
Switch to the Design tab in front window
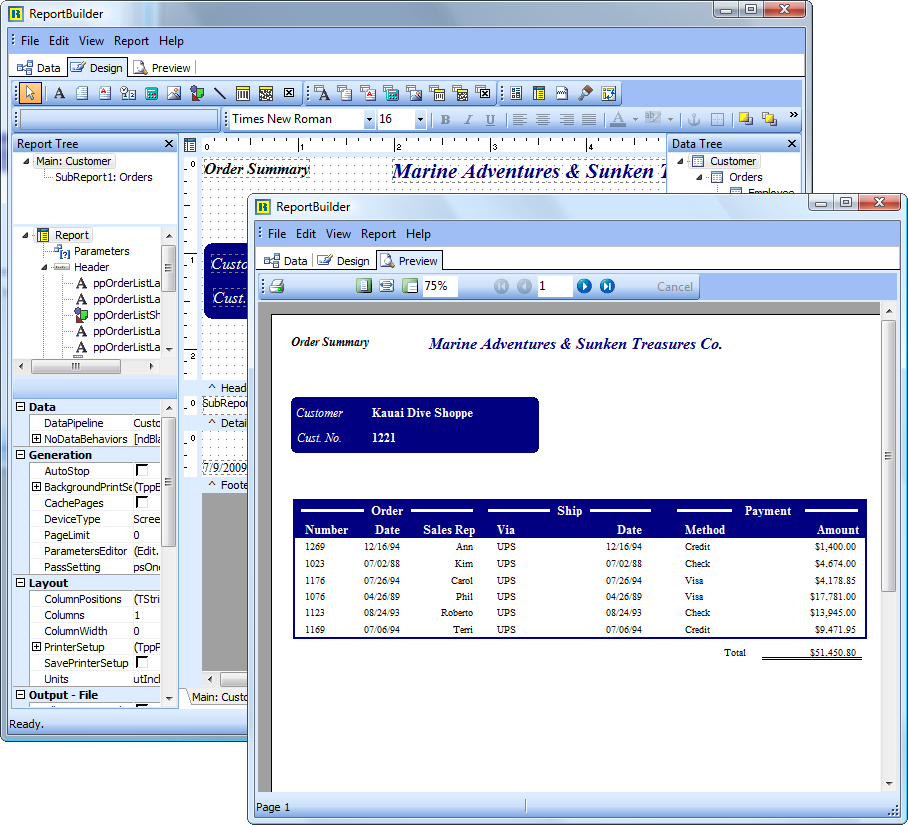pos(344,261)
